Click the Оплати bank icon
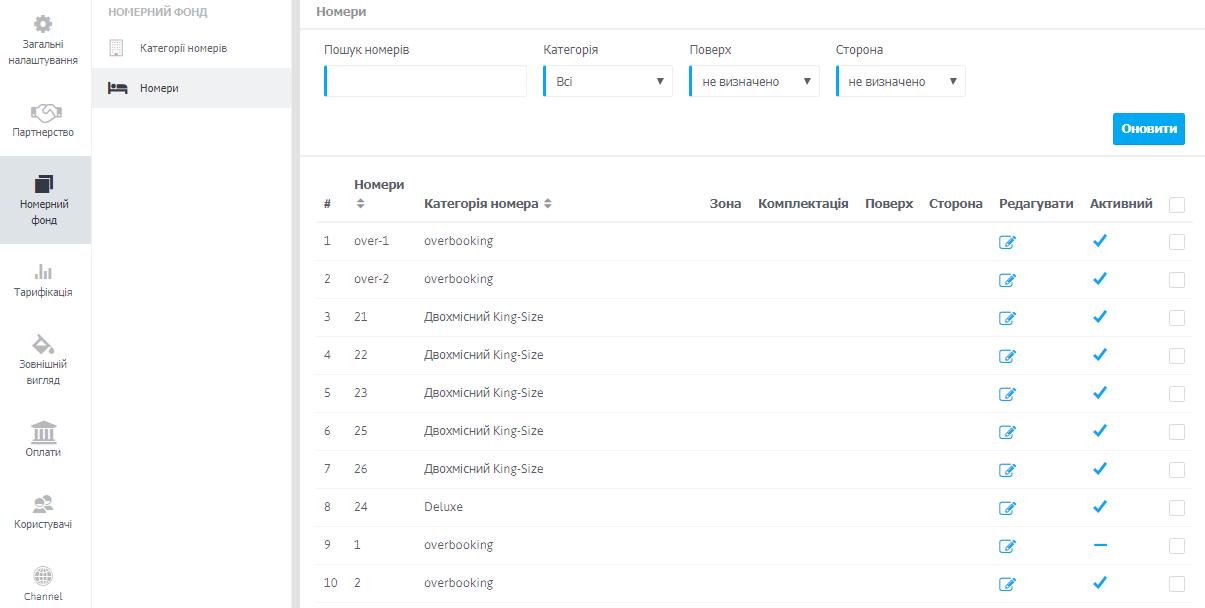This screenshot has height=608, width=1205. 45,432
